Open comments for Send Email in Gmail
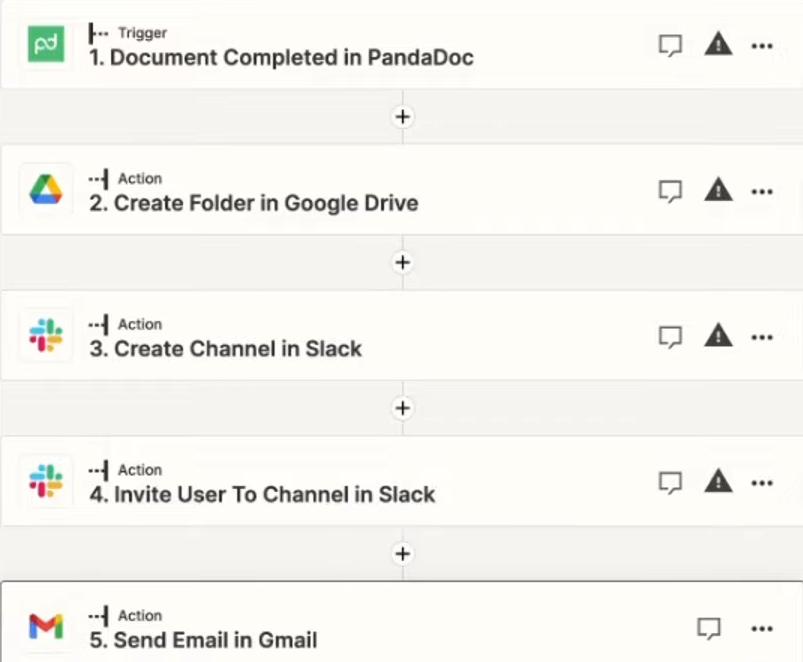The width and height of the screenshot is (803, 662). click(x=709, y=629)
